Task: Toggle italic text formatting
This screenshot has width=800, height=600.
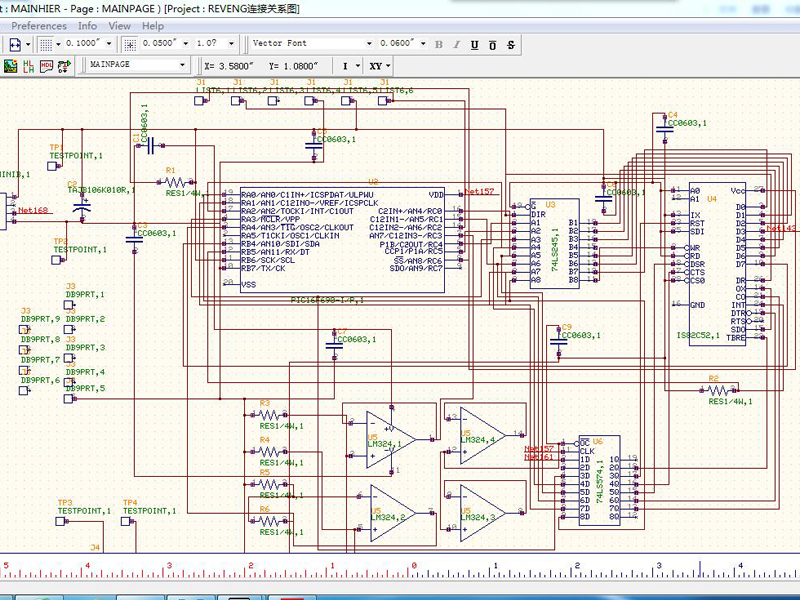Action: [x=457, y=45]
